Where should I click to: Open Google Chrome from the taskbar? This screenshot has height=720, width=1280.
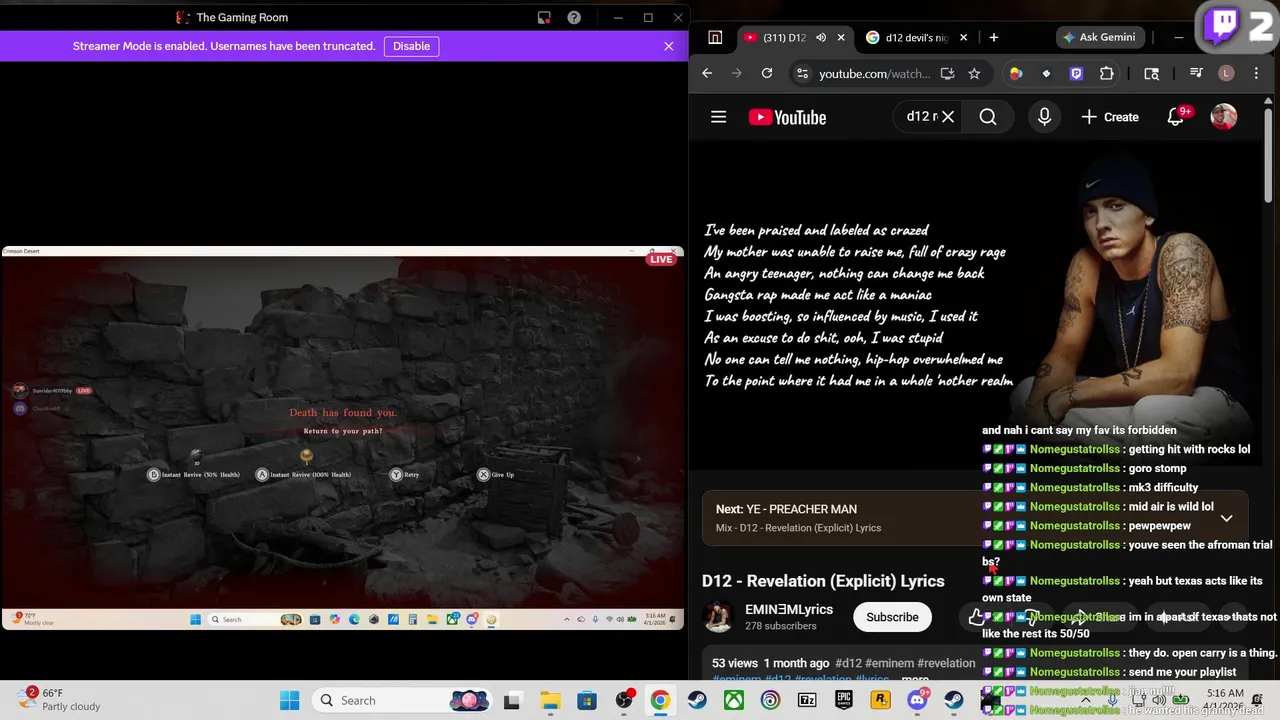(660, 700)
